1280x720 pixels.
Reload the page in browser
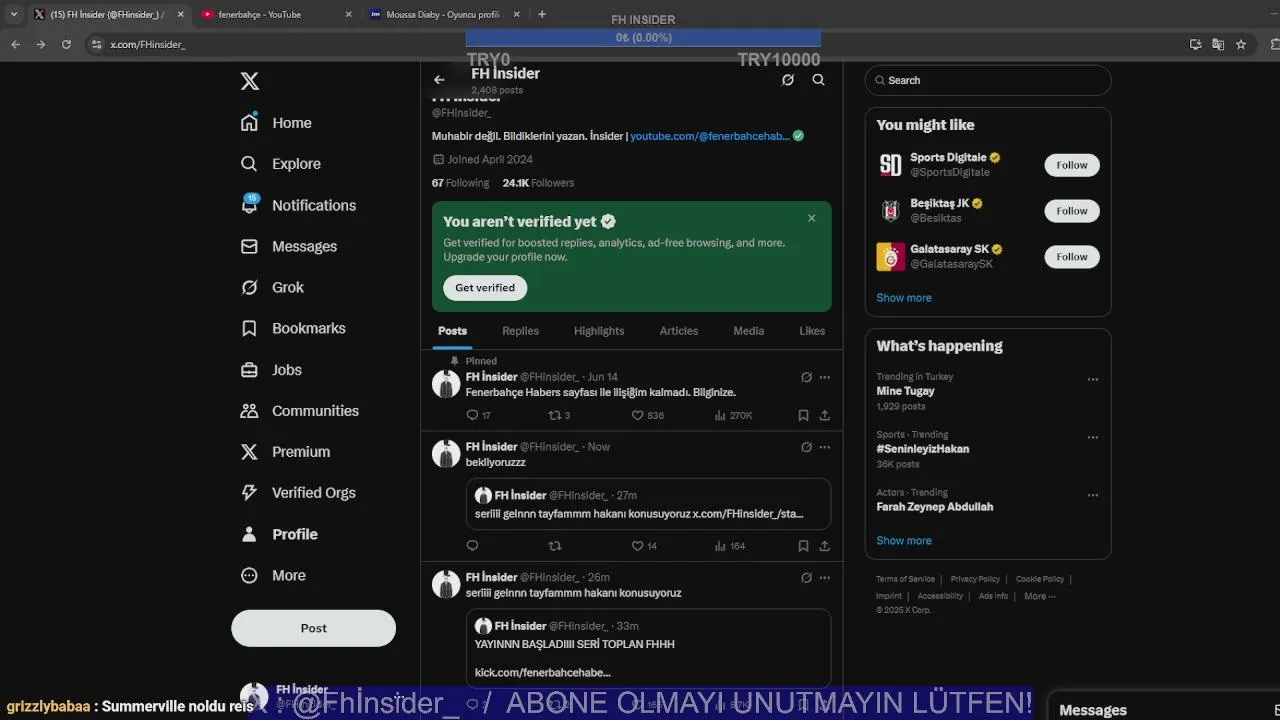[x=66, y=44]
